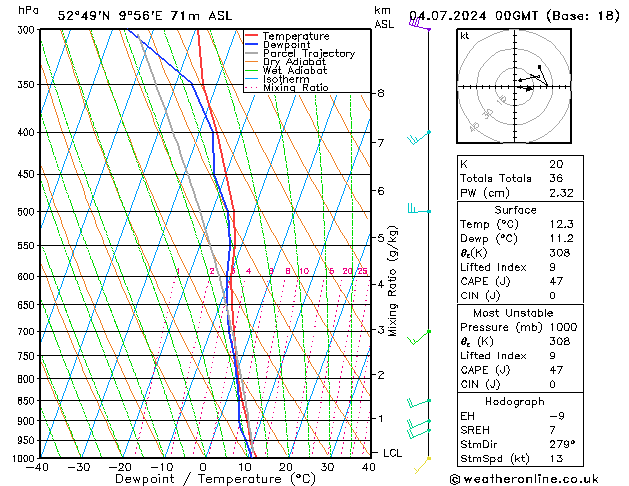The image size is (629, 486).
Task: Click the wind barb at 900 hPa
Action: (x=419, y=423)
